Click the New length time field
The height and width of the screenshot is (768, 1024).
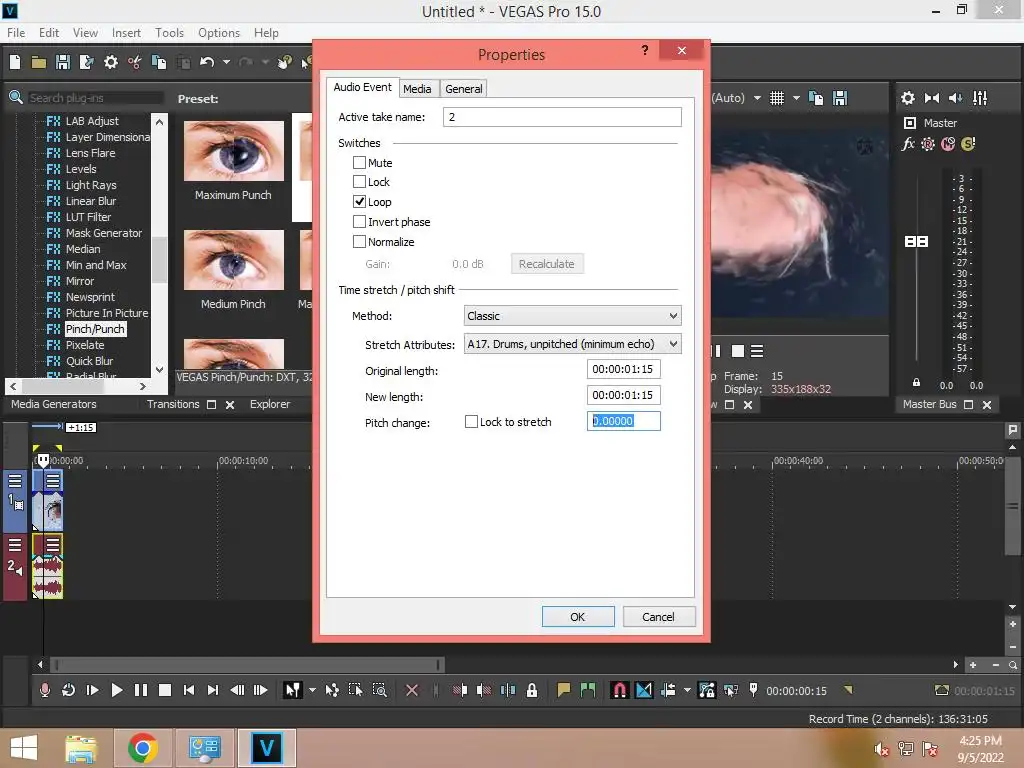click(x=623, y=395)
